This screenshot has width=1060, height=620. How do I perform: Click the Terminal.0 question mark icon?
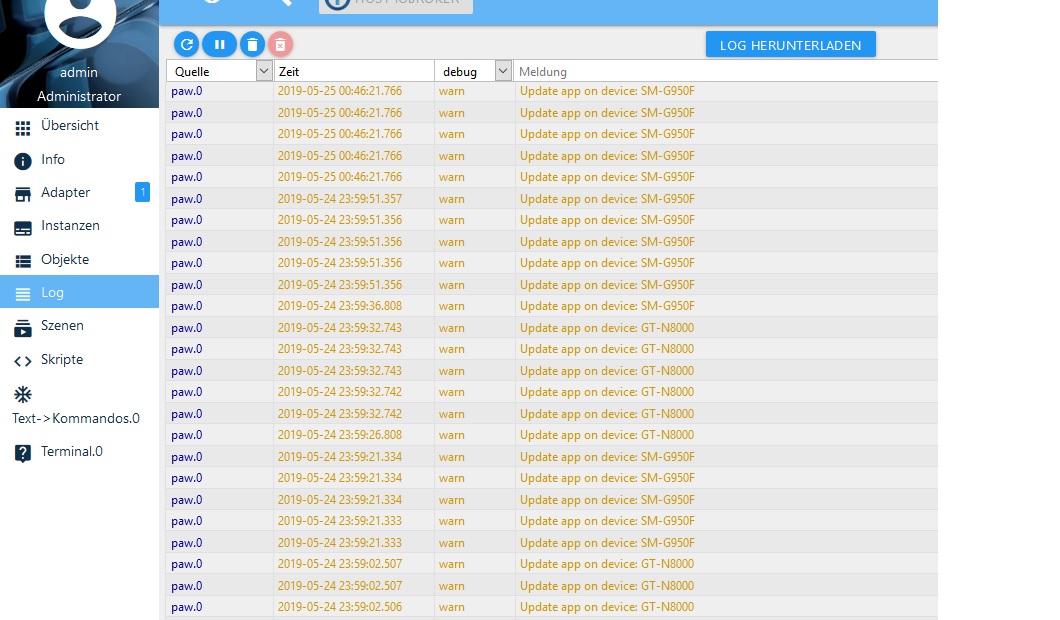(x=23, y=453)
